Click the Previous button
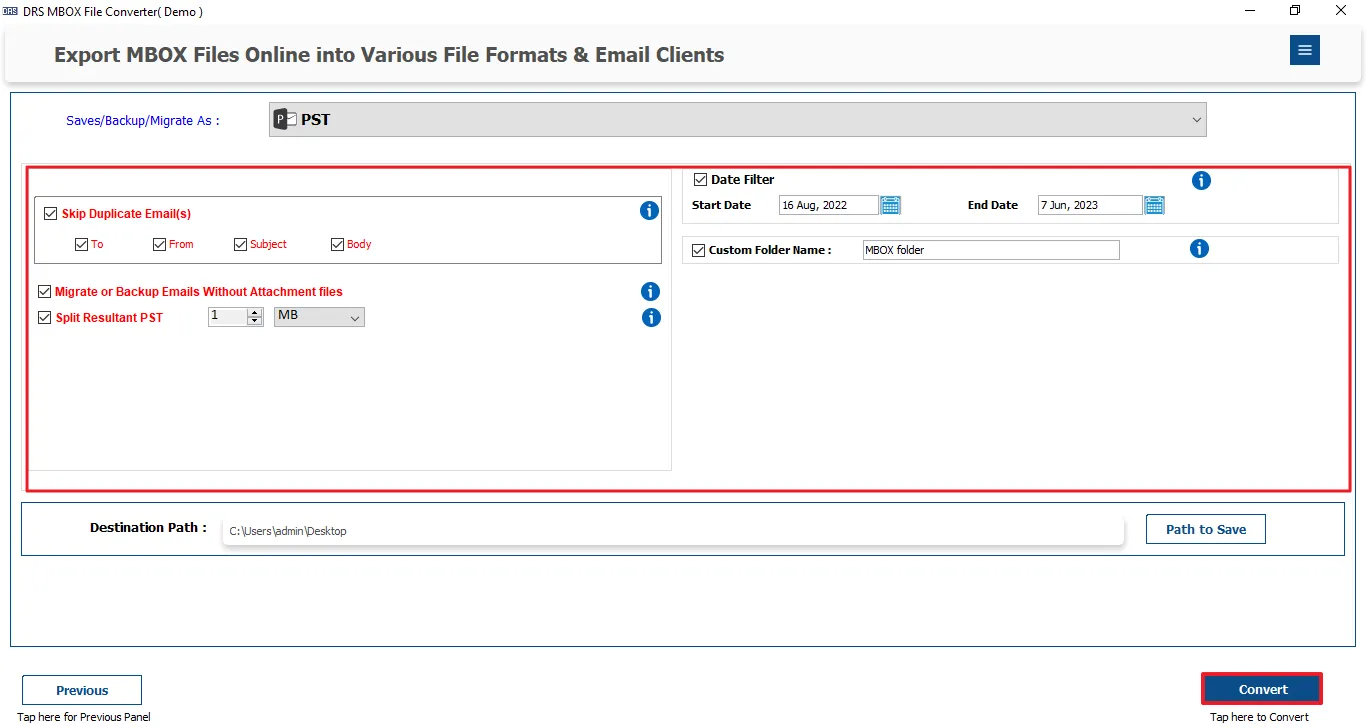The height and width of the screenshot is (728, 1366). tap(82, 690)
